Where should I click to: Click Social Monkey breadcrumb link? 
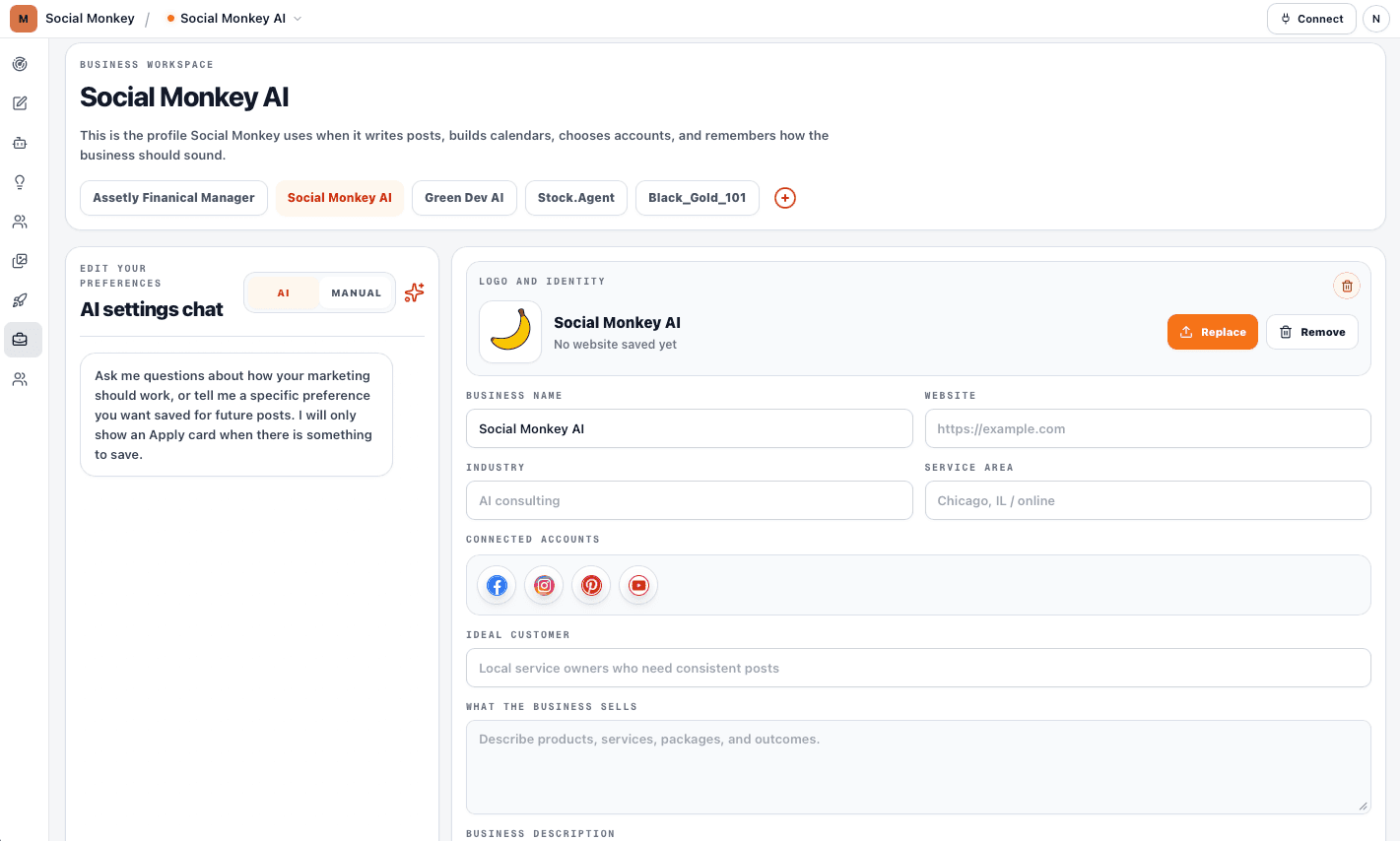(90, 19)
